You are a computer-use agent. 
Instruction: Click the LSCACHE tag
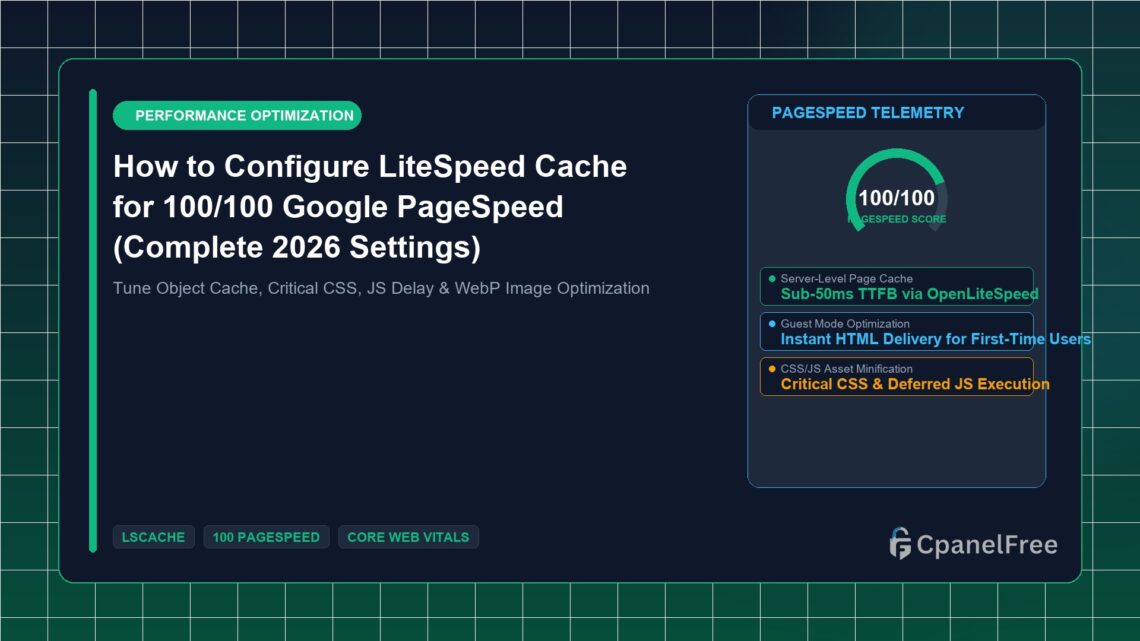[153, 537]
